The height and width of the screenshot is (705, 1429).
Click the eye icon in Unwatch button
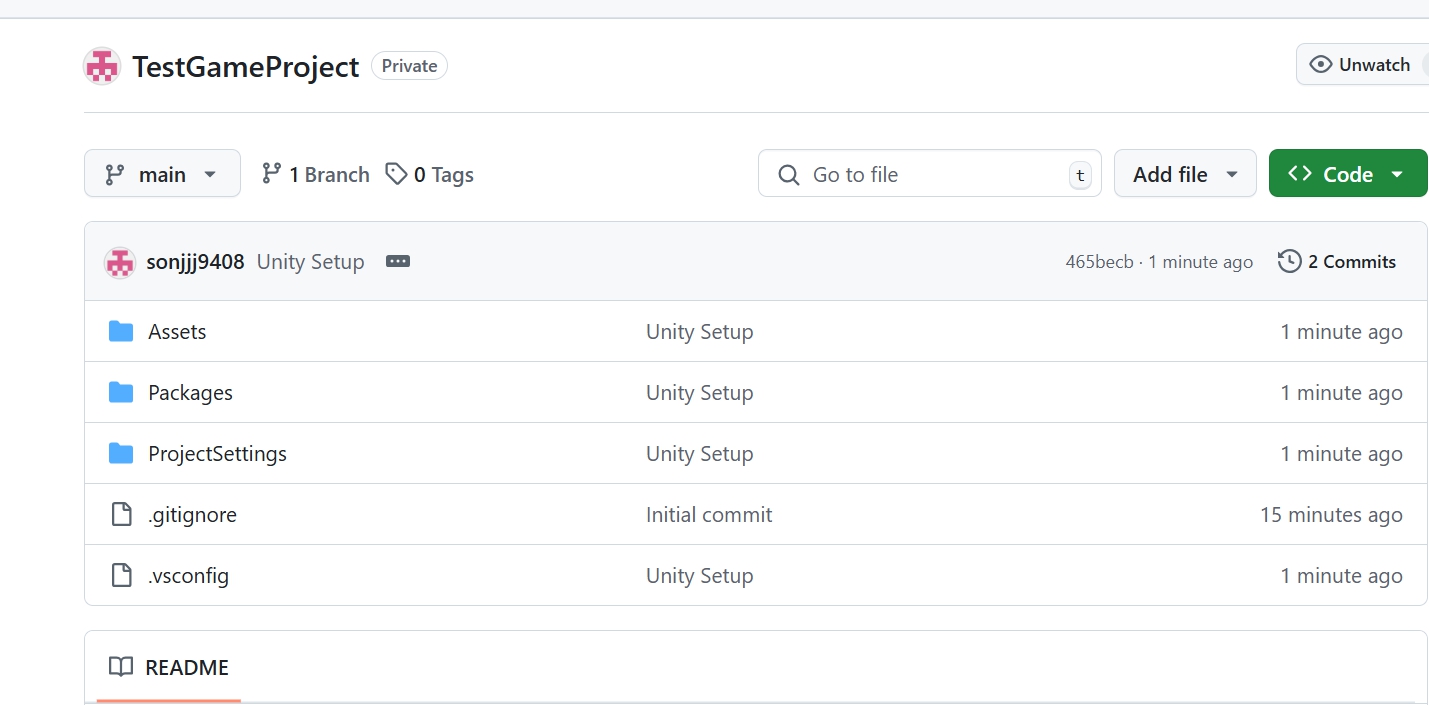pyautogui.click(x=1321, y=64)
